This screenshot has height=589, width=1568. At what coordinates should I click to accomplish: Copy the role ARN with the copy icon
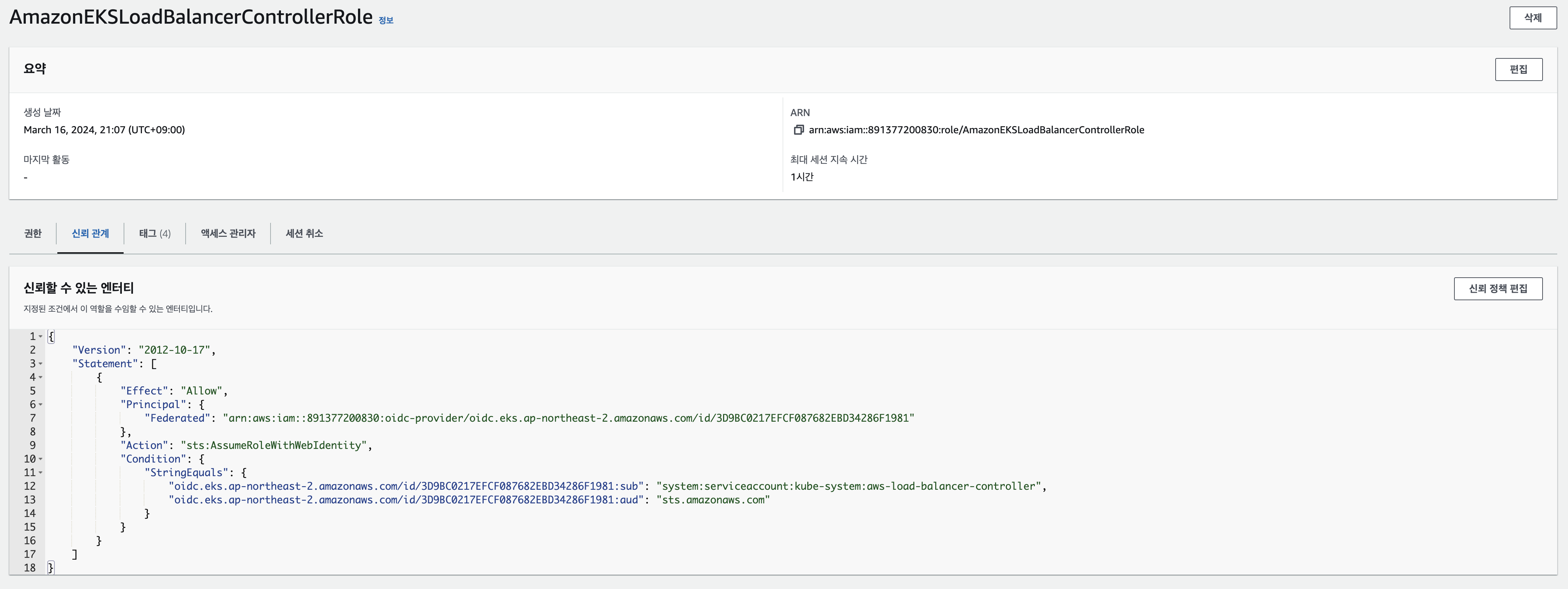[799, 130]
